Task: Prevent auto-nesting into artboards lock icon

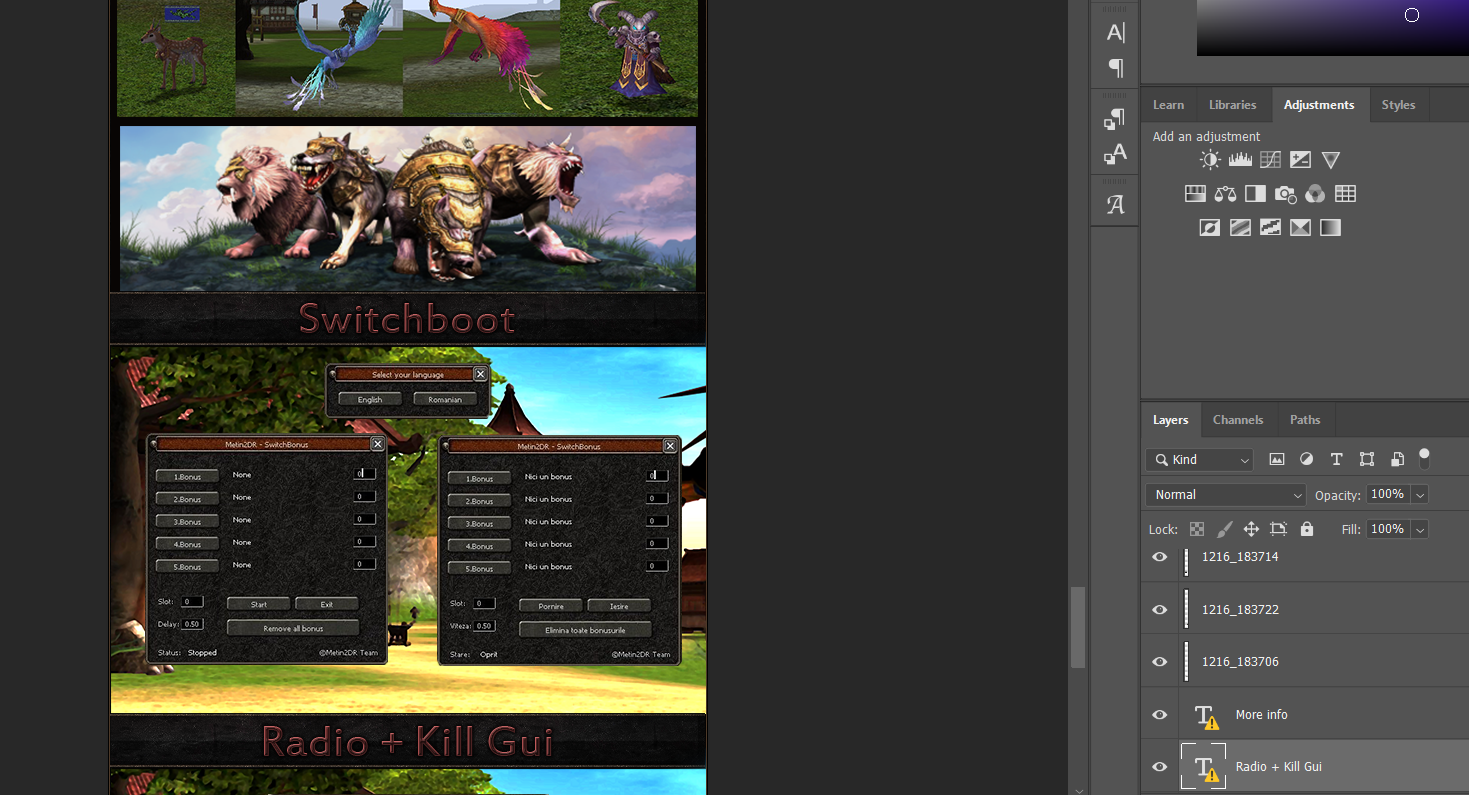Action: [1278, 529]
